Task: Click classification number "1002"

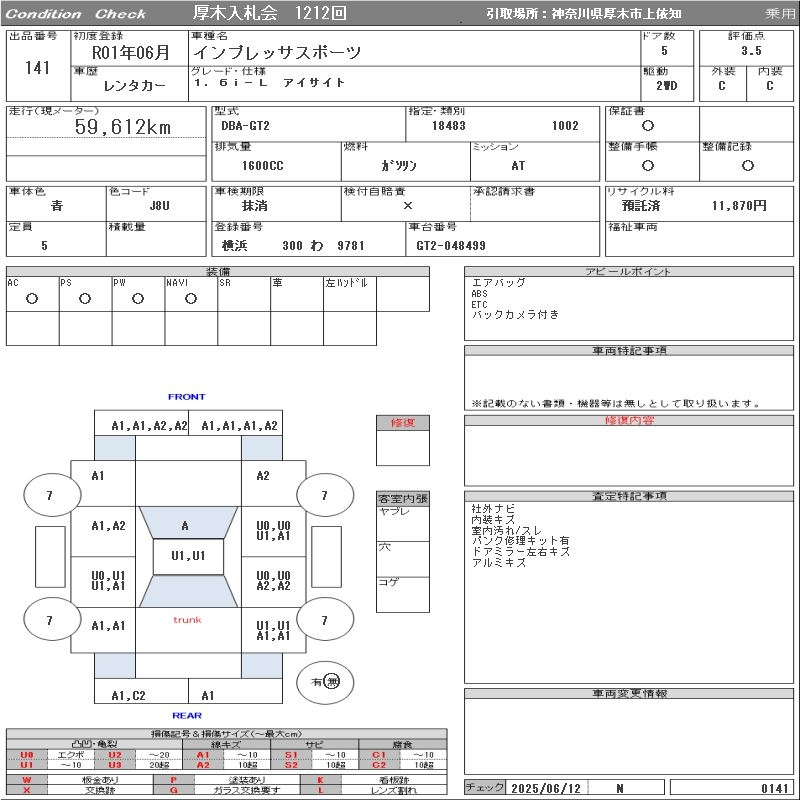Action: click(x=565, y=126)
